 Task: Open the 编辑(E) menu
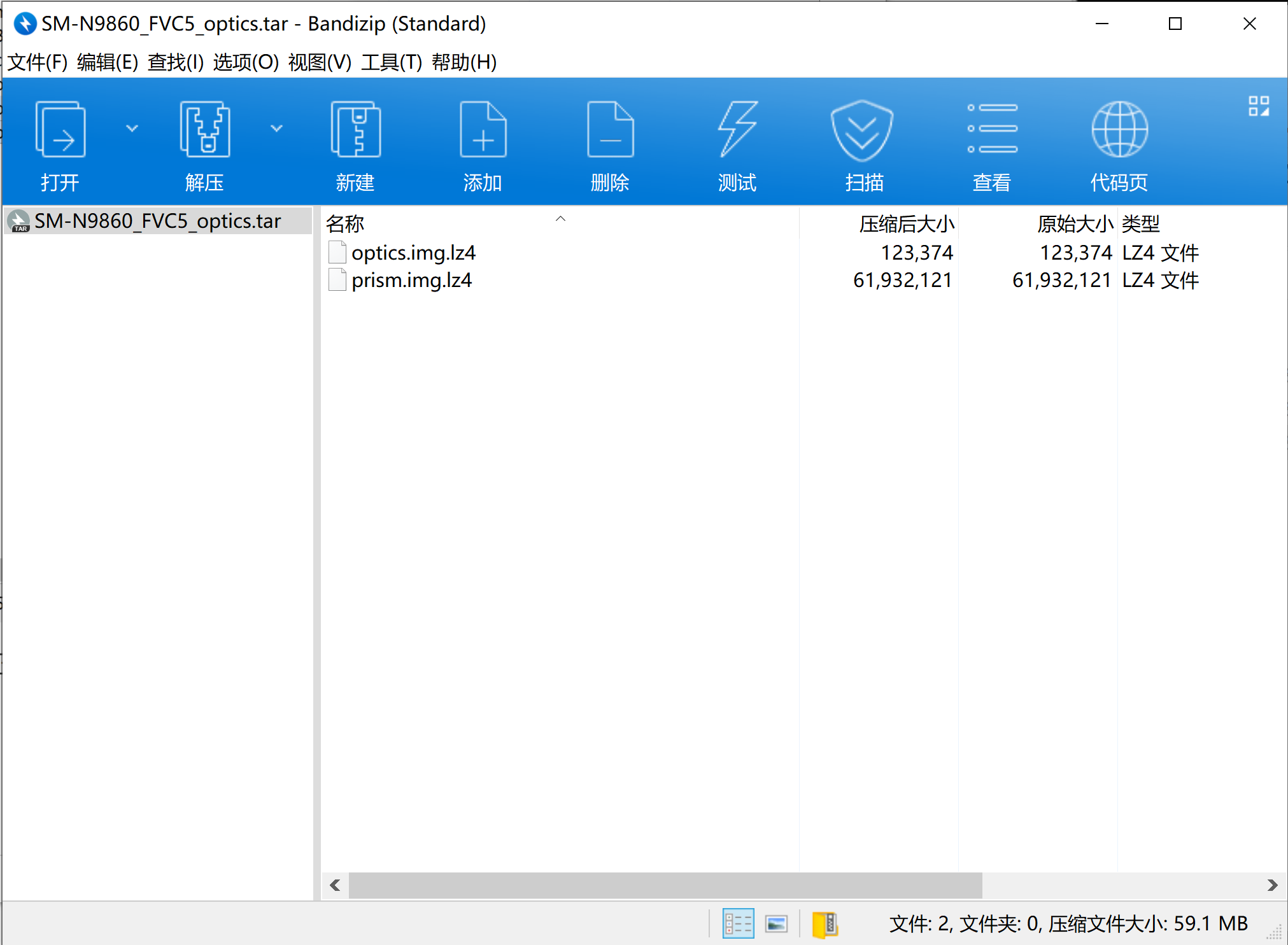tap(108, 62)
